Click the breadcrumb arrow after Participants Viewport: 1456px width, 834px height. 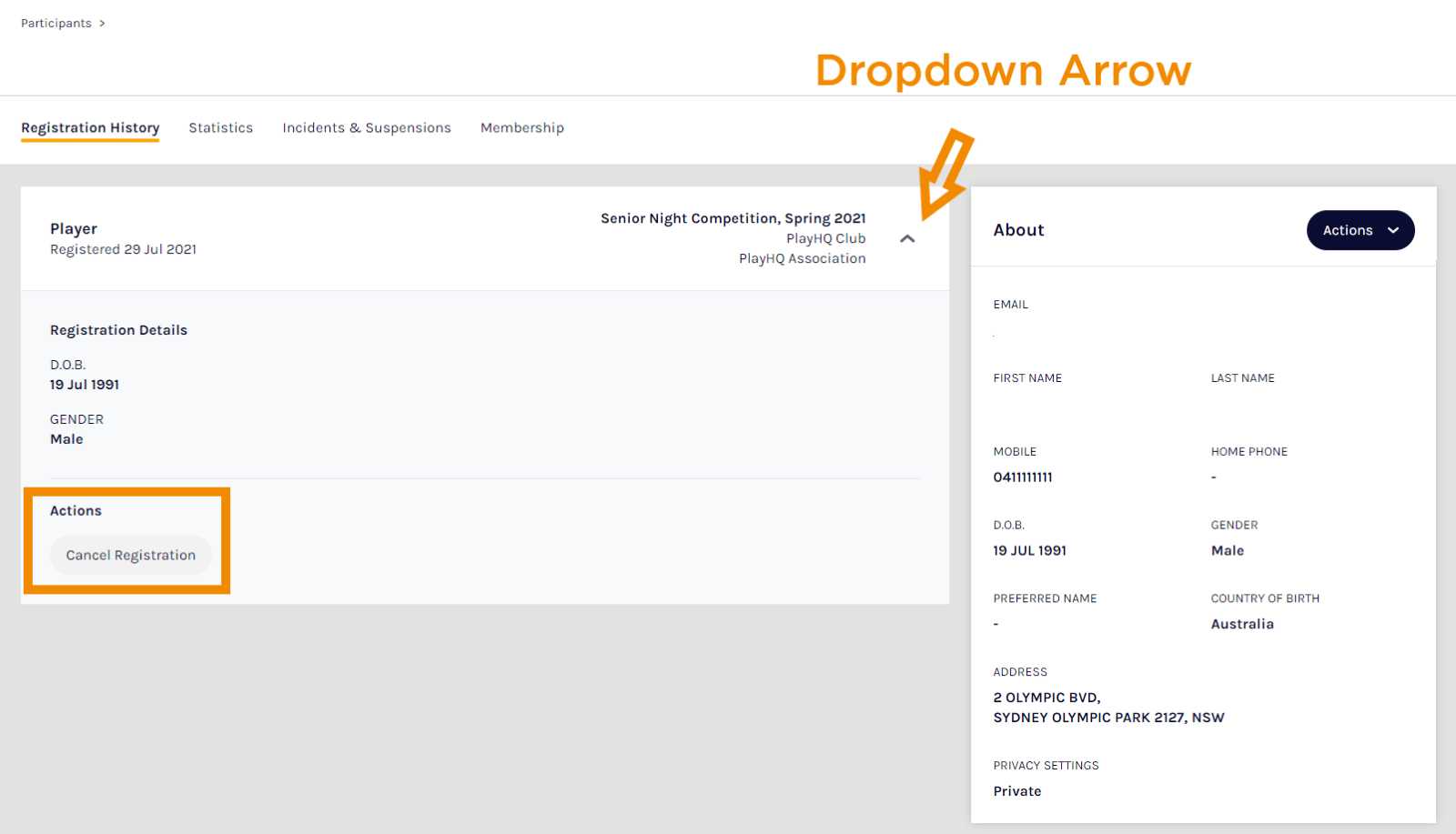[102, 24]
